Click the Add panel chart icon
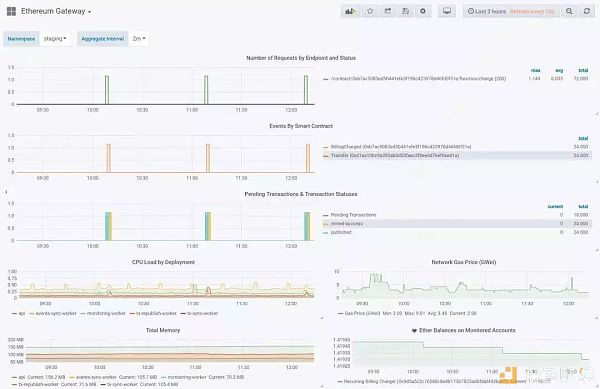Screen dimensions: 600x389 tap(351, 11)
